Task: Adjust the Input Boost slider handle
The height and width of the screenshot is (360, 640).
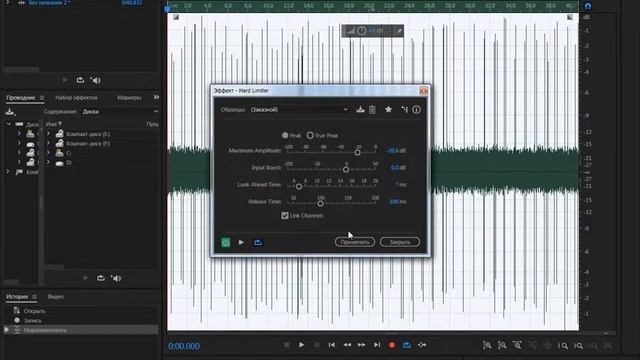Action: tap(346, 169)
